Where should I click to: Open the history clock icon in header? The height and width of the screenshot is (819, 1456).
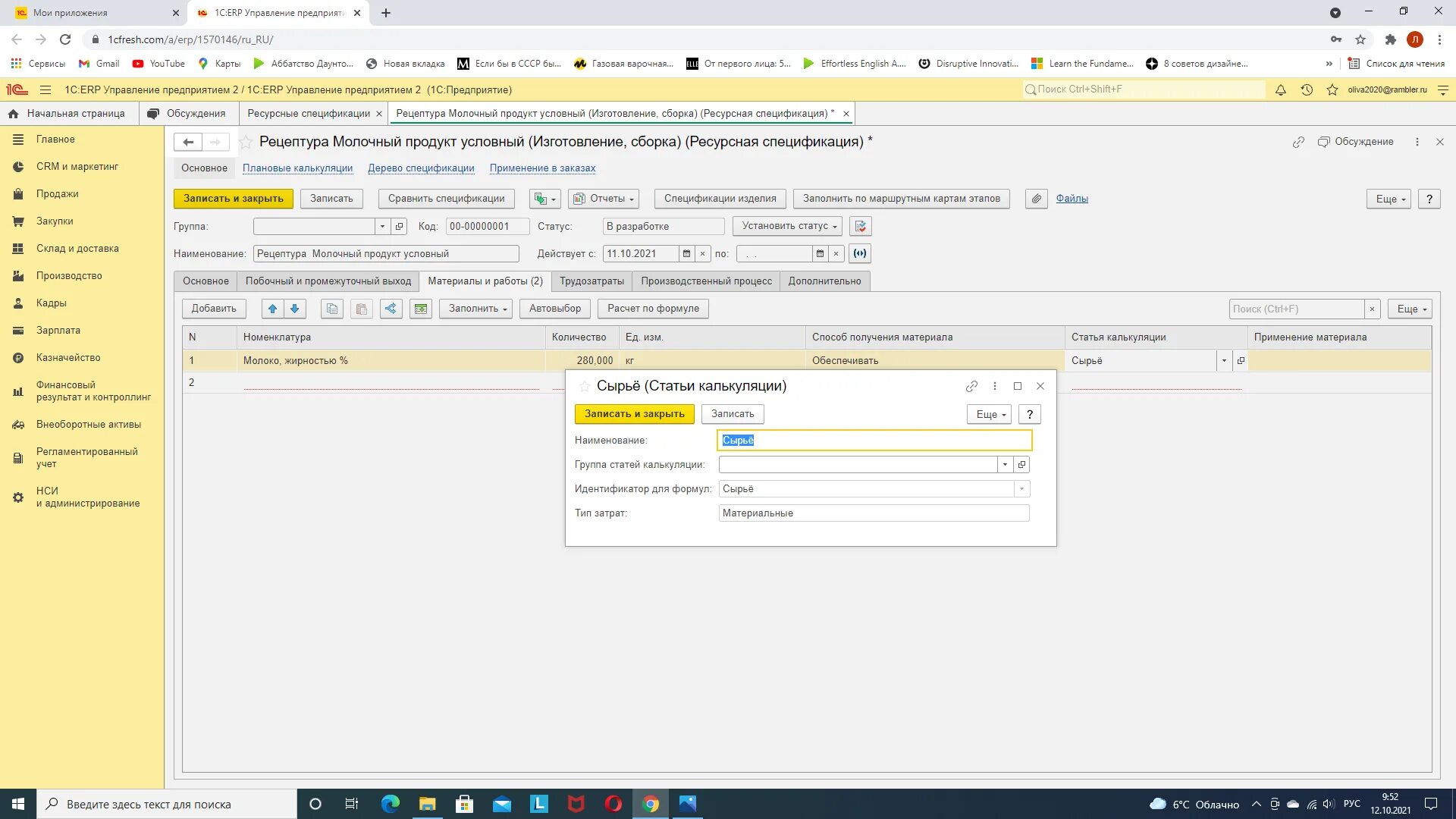[1307, 90]
